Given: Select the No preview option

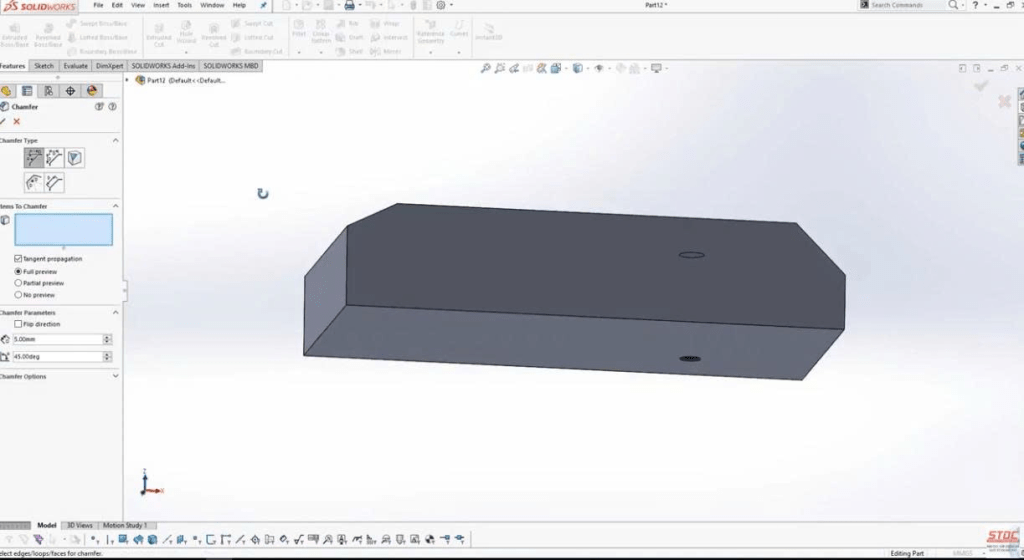Looking at the screenshot, I should 18,295.
